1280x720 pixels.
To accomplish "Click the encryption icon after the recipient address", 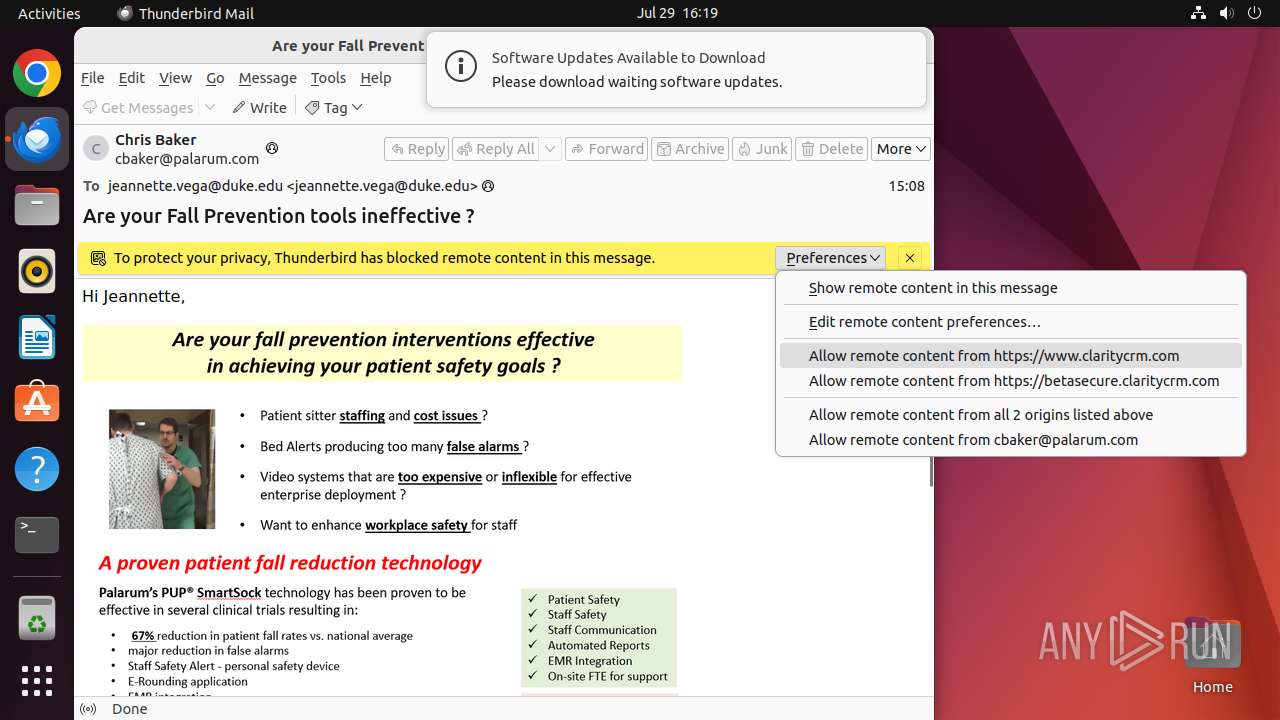I will (488, 186).
